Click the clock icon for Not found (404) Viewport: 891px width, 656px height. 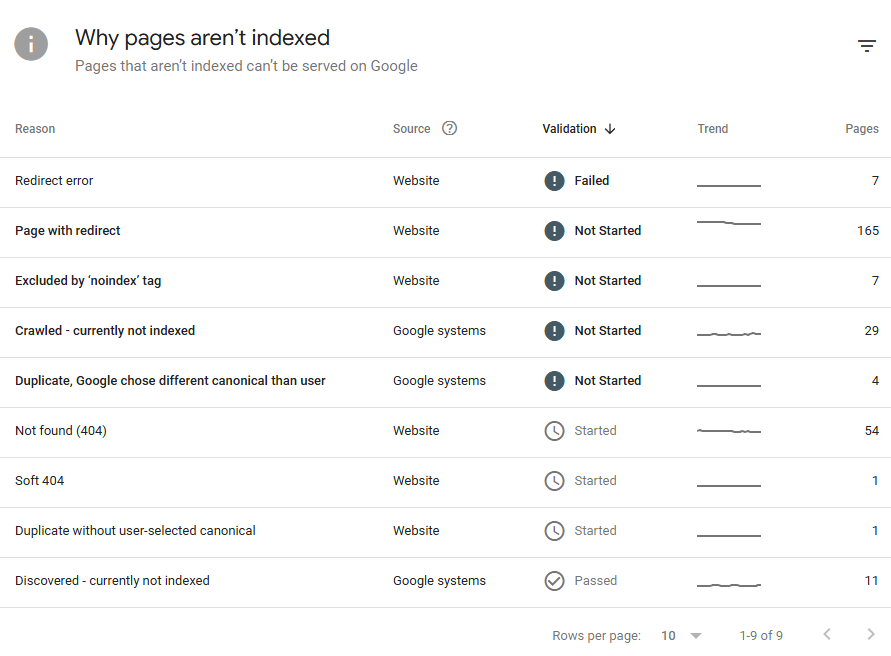pos(554,431)
